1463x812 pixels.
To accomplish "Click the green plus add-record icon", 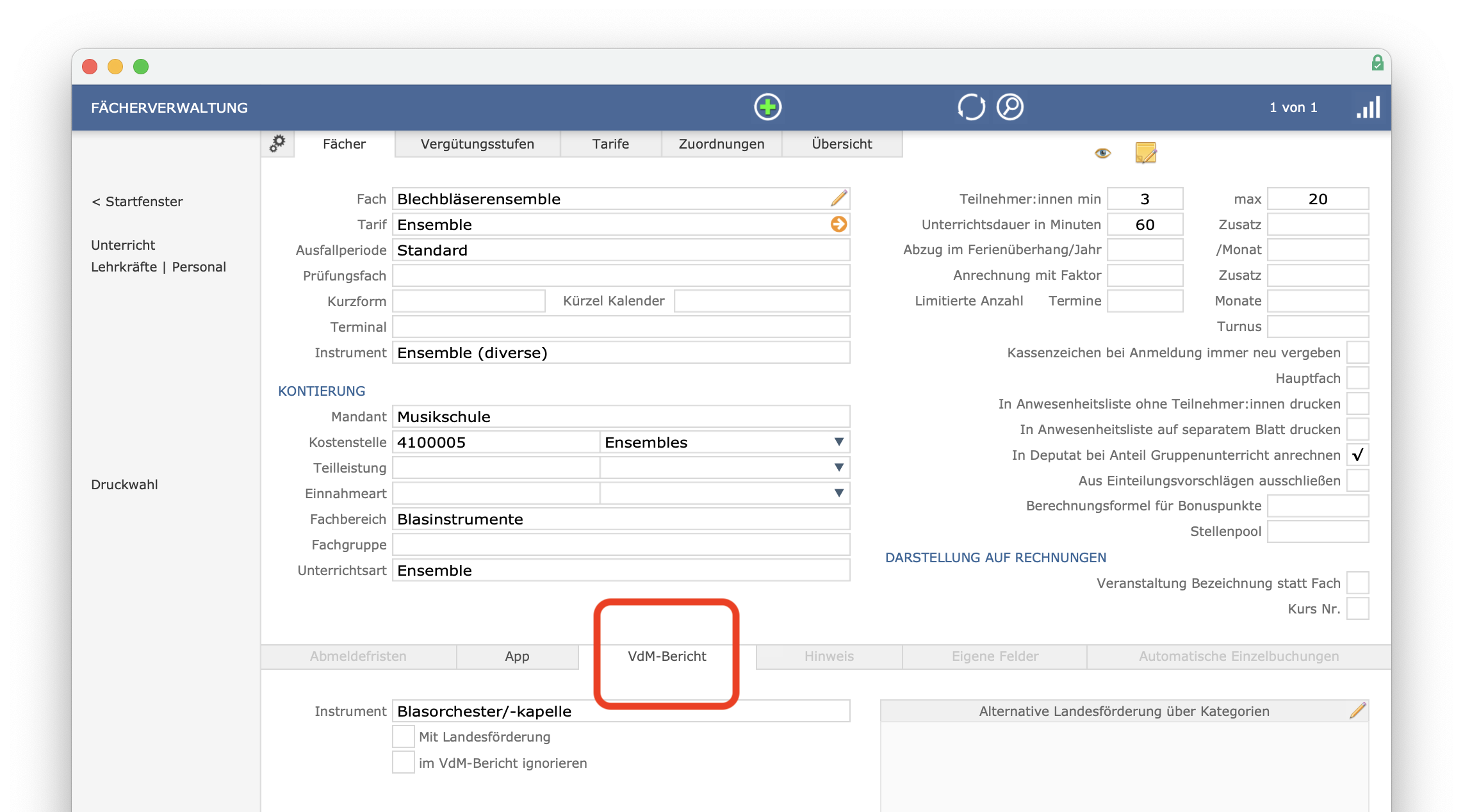I will click(767, 107).
